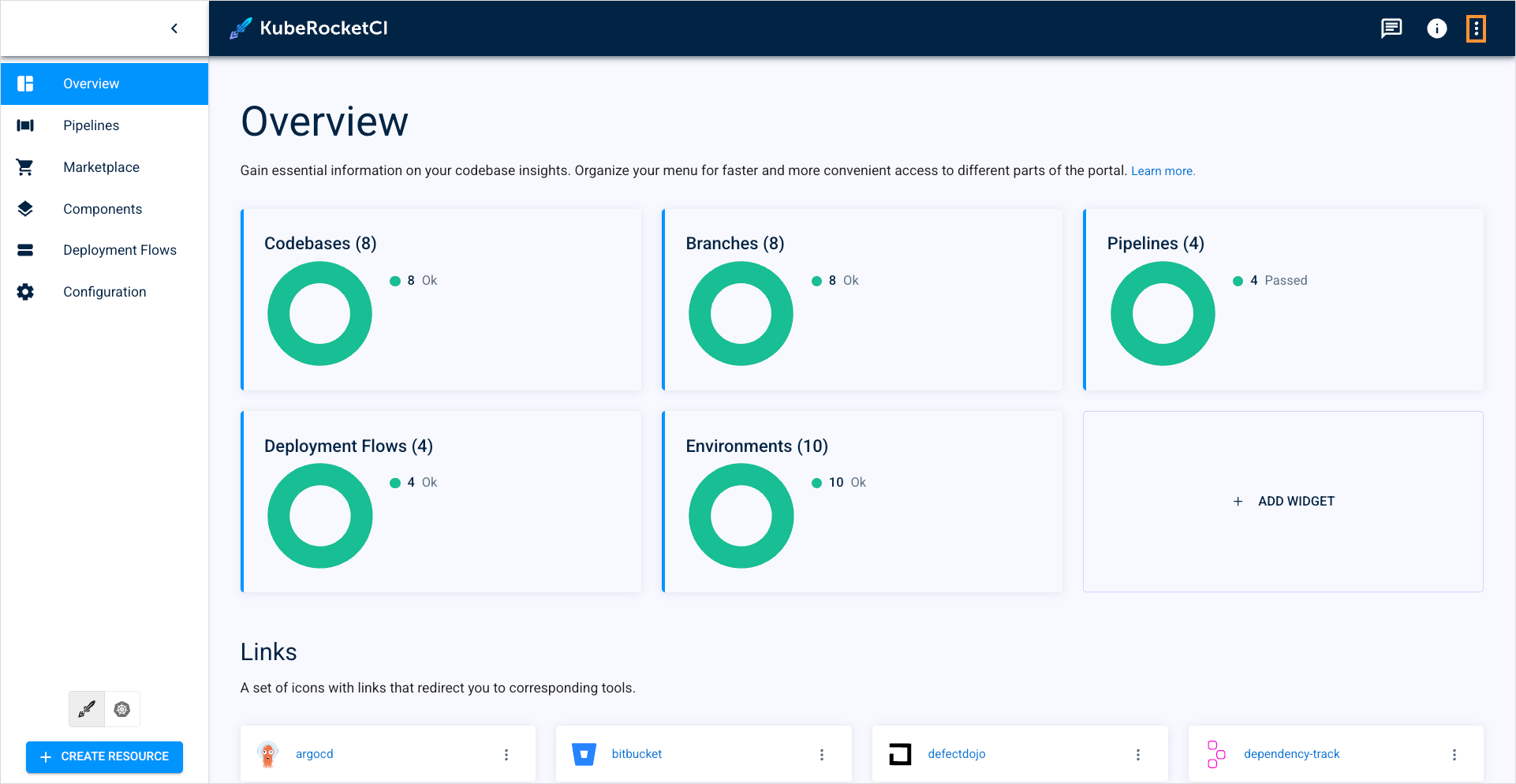The image size is (1516, 784).
Task: Select the quill view toggle
Action: click(x=86, y=709)
